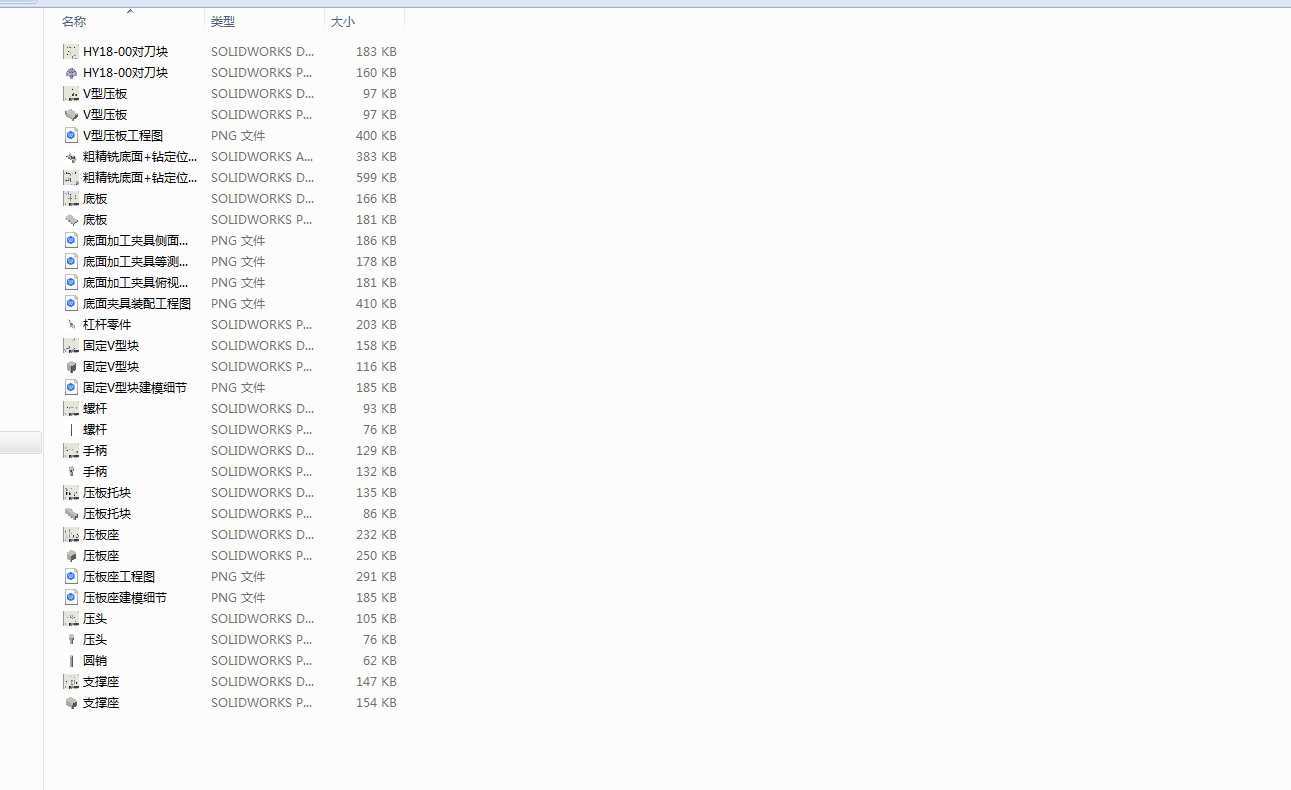Select the 599 KB 粗精铣底面 drawing icon
This screenshot has height=790, width=1291.
pos(71,177)
